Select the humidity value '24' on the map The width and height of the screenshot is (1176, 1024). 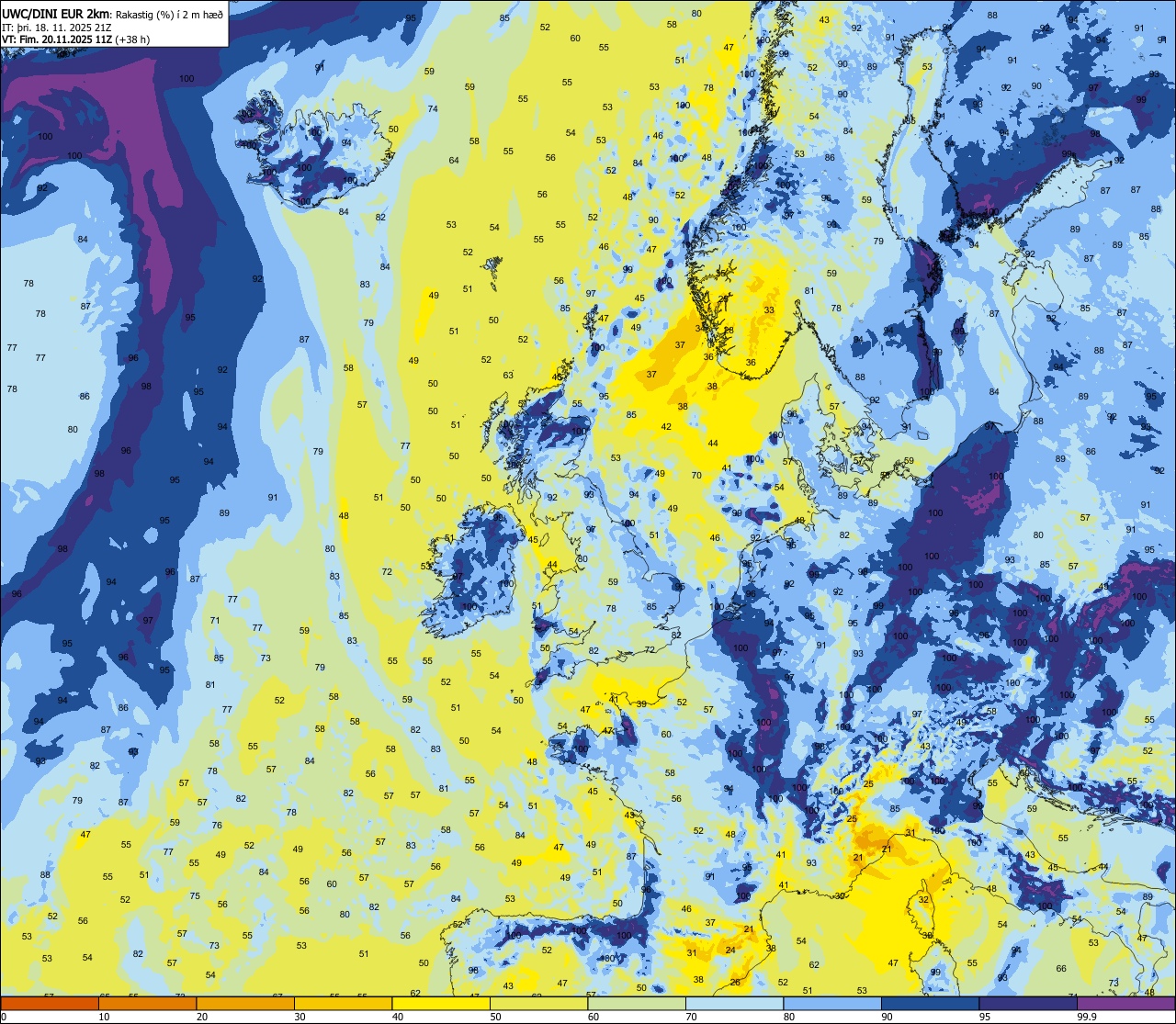click(730, 951)
